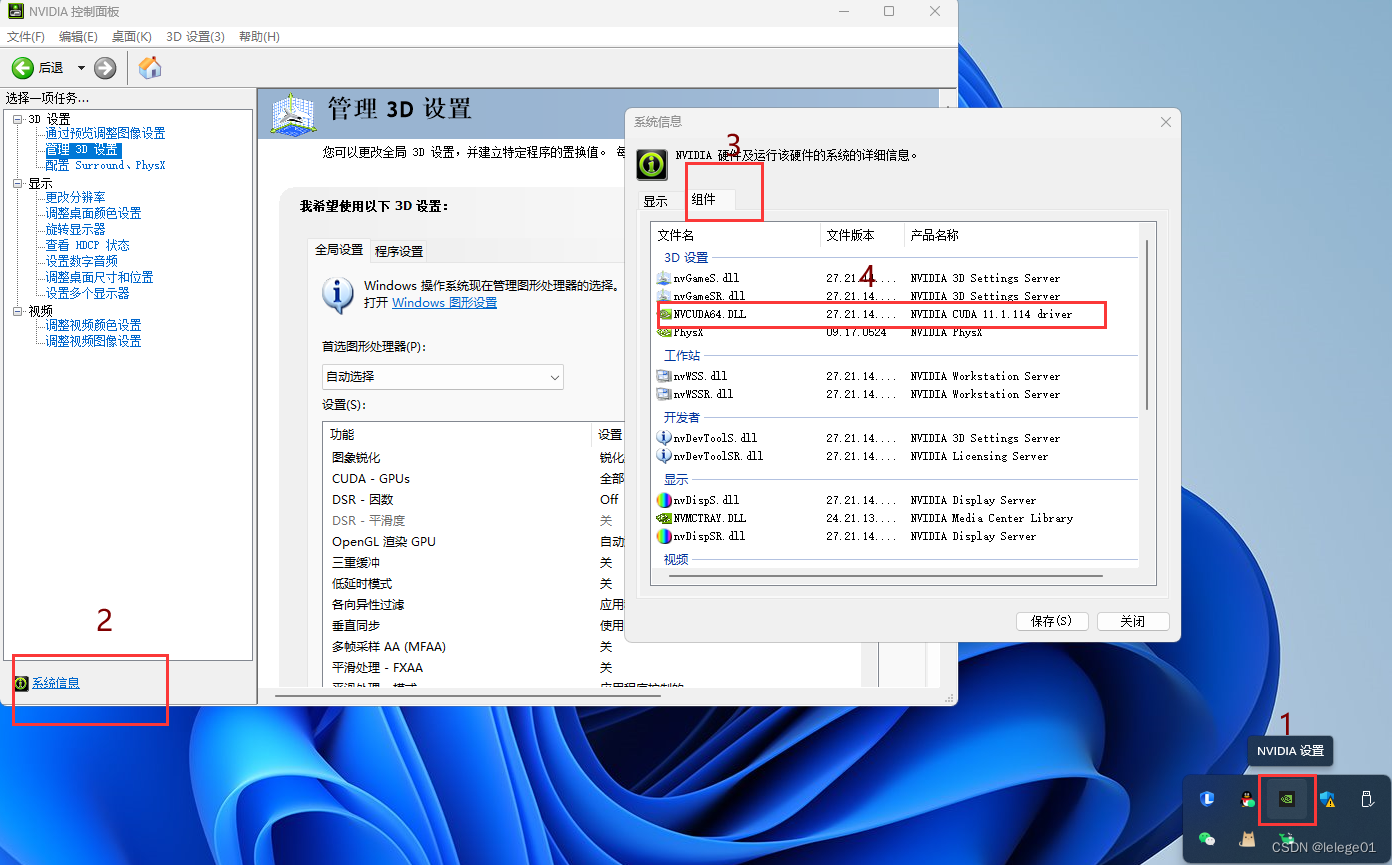Select the nvGameS.dll file row
The image size is (1392, 865).
[x=896, y=278]
